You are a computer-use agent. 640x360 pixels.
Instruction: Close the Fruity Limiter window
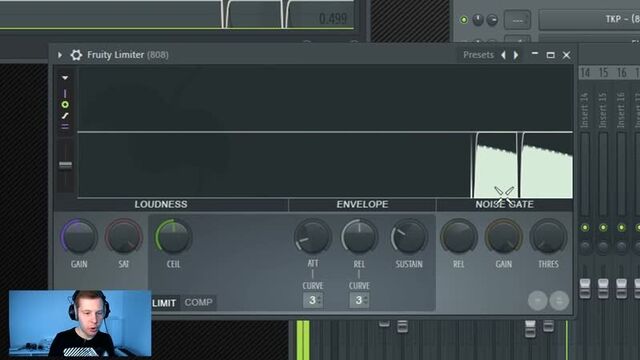point(566,55)
